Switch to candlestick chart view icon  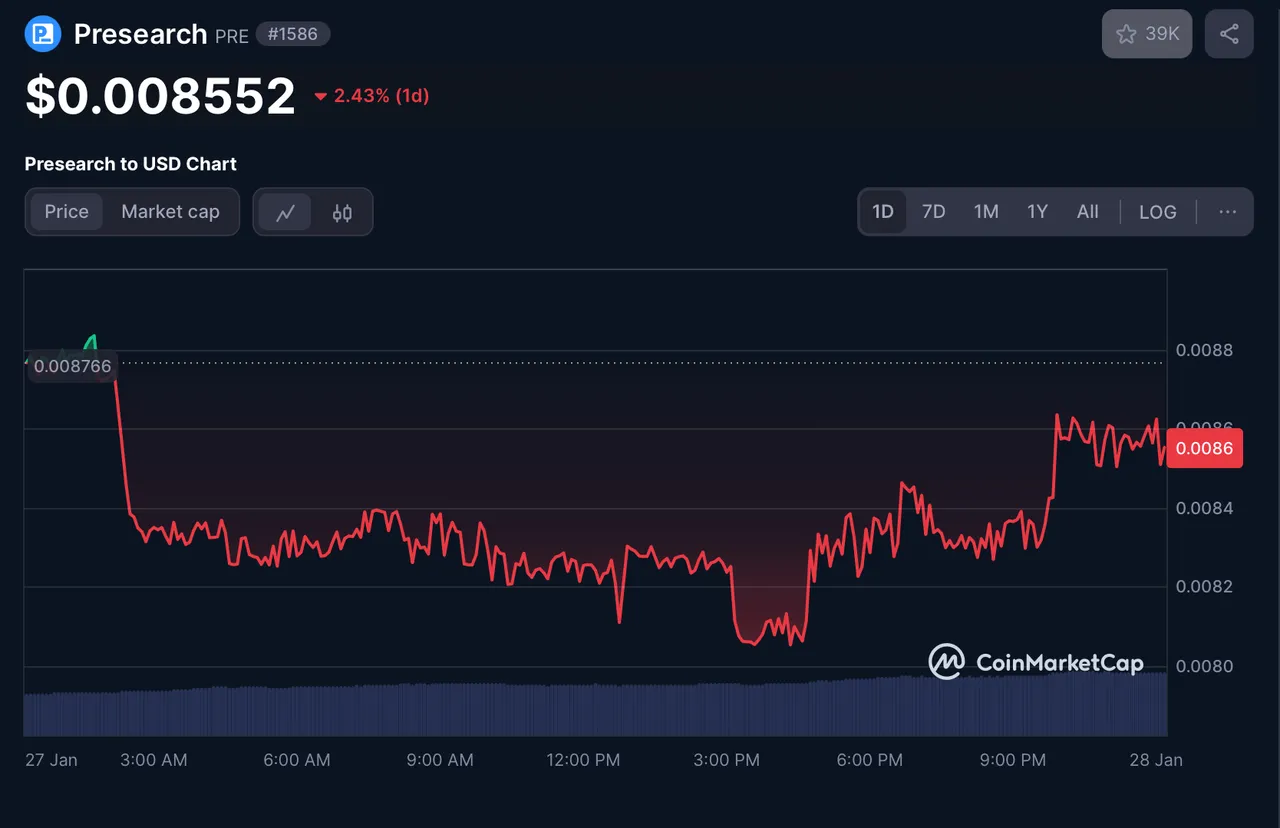point(342,212)
